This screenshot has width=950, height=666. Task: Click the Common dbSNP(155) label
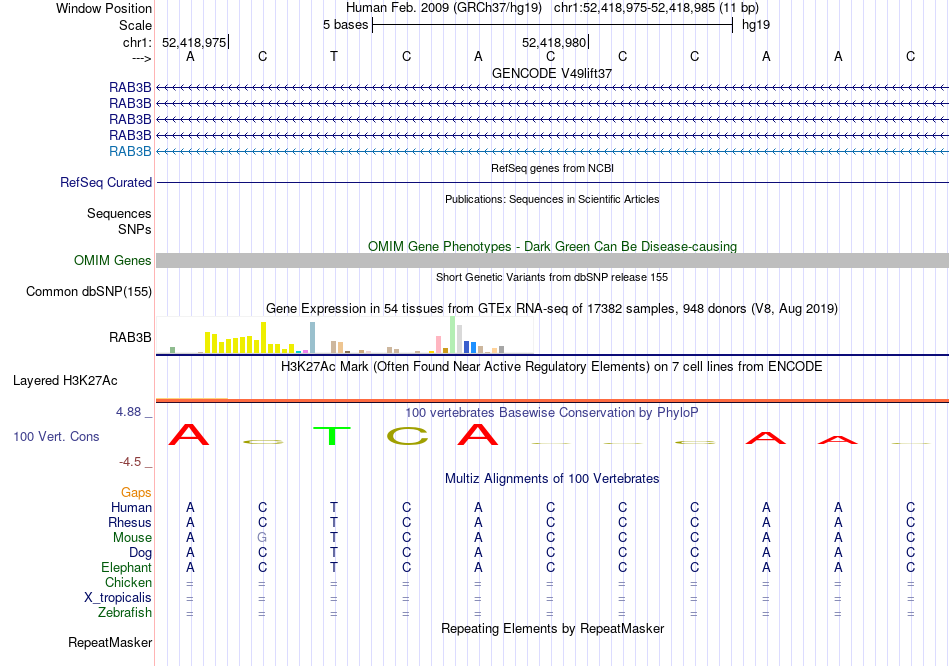[88, 291]
